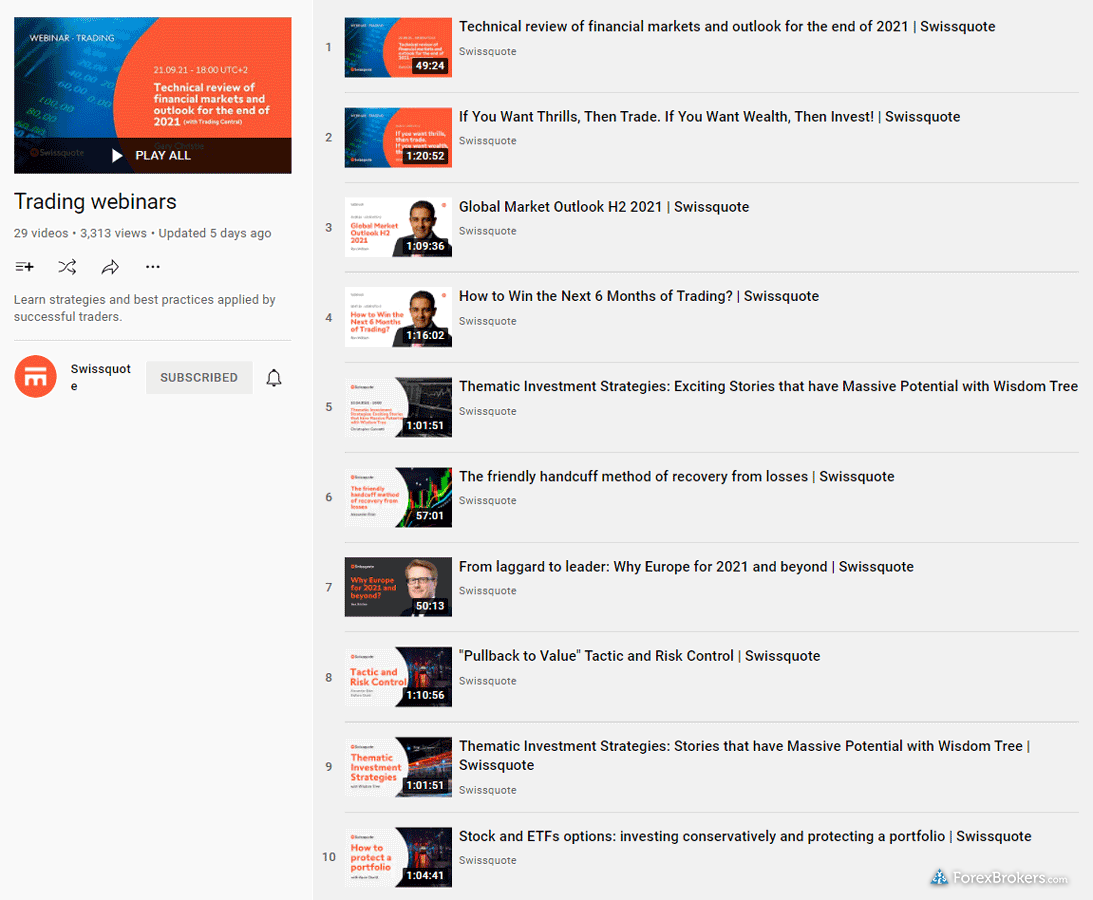Click Swissquote channel under Stock and ETFs options
Screen dimensions: 1093x900
click(487, 860)
